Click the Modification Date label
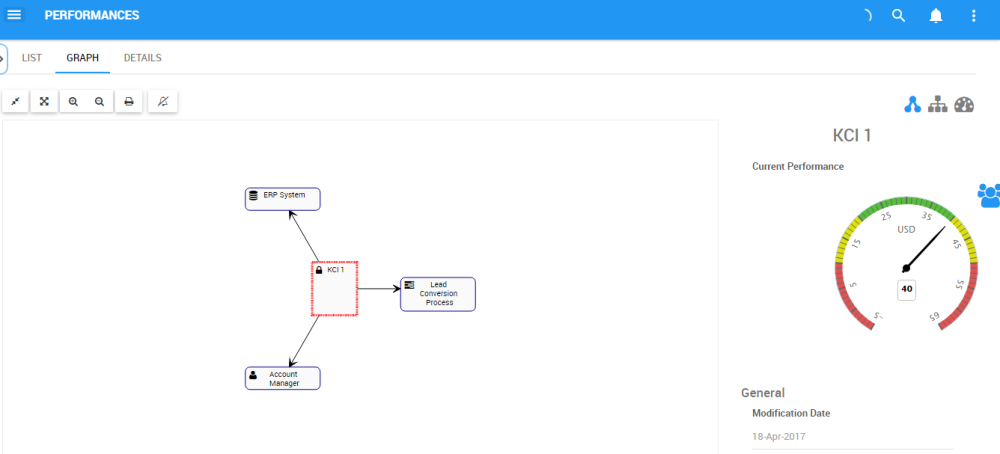Viewport: 1000px width, 454px height. click(x=791, y=413)
